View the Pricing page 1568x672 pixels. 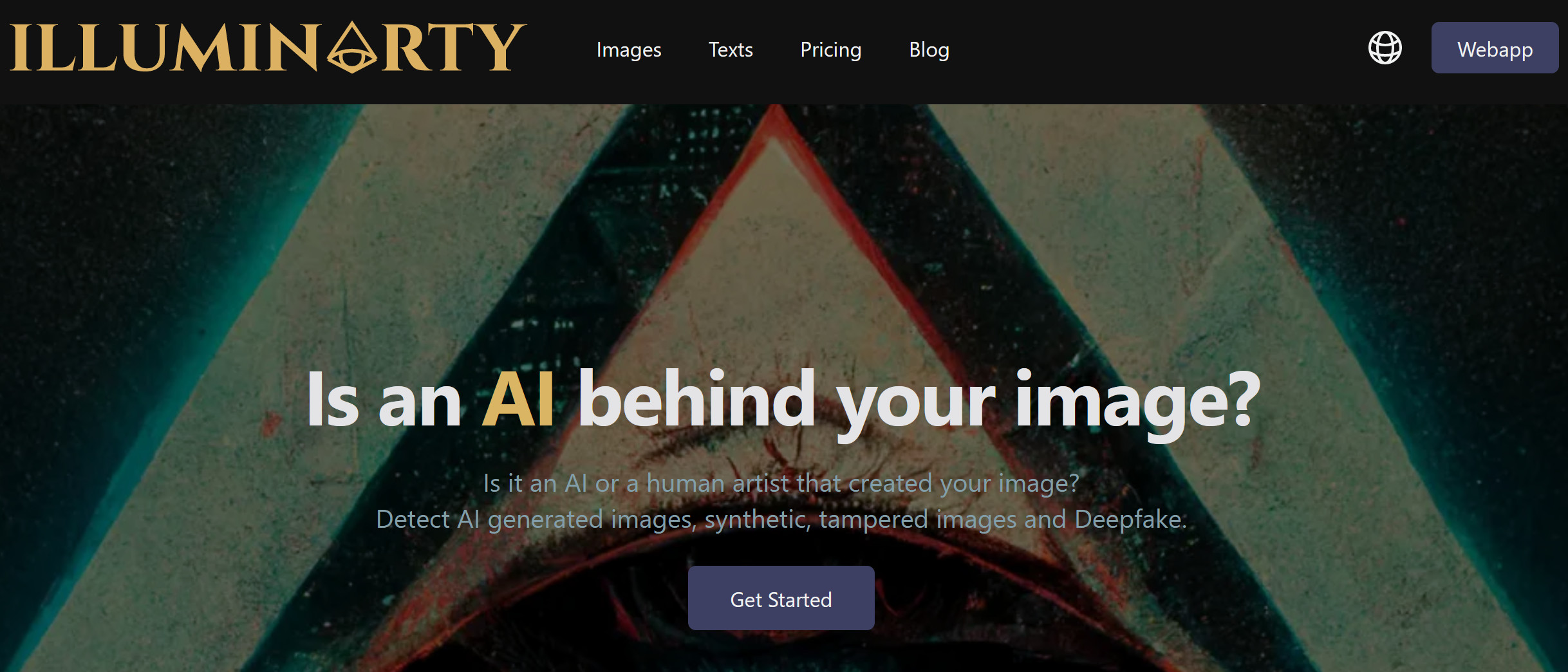pos(830,50)
